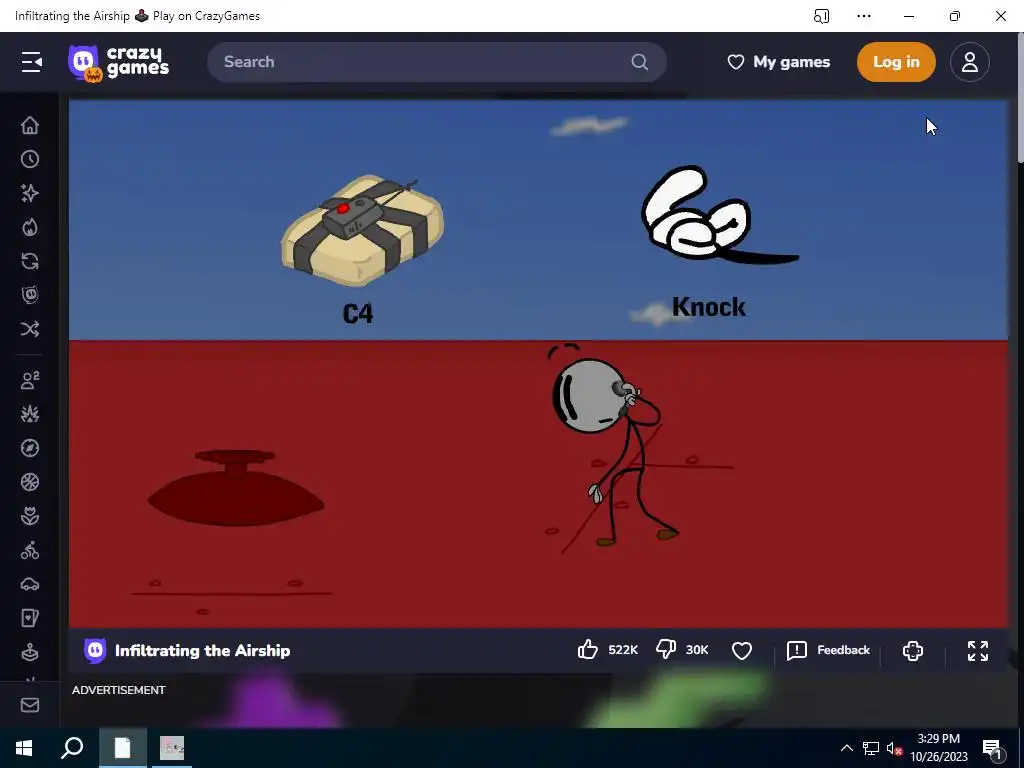Open the user profile avatar icon
The width and height of the screenshot is (1024, 768).
[x=969, y=62]
